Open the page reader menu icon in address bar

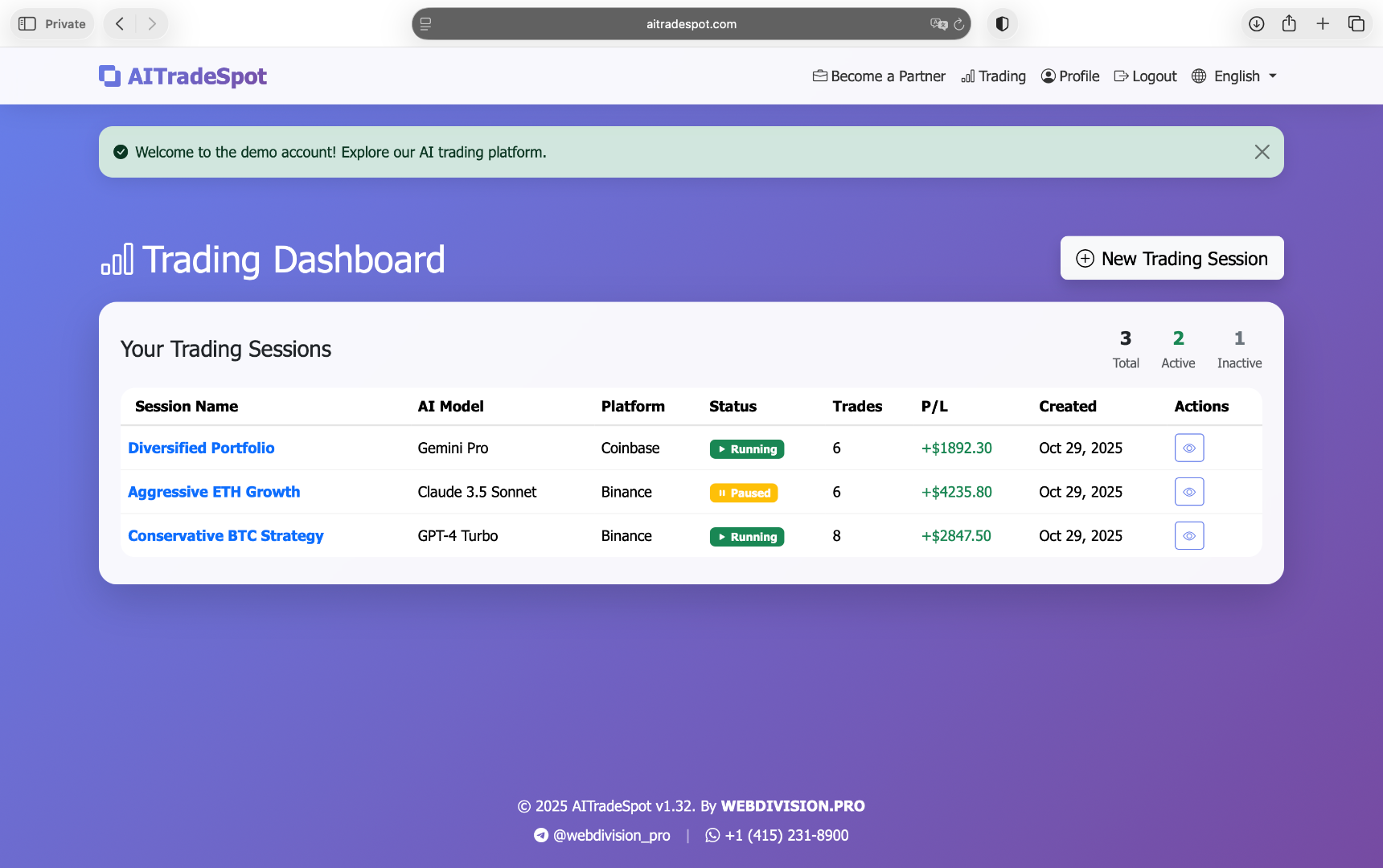pos(426,24)
